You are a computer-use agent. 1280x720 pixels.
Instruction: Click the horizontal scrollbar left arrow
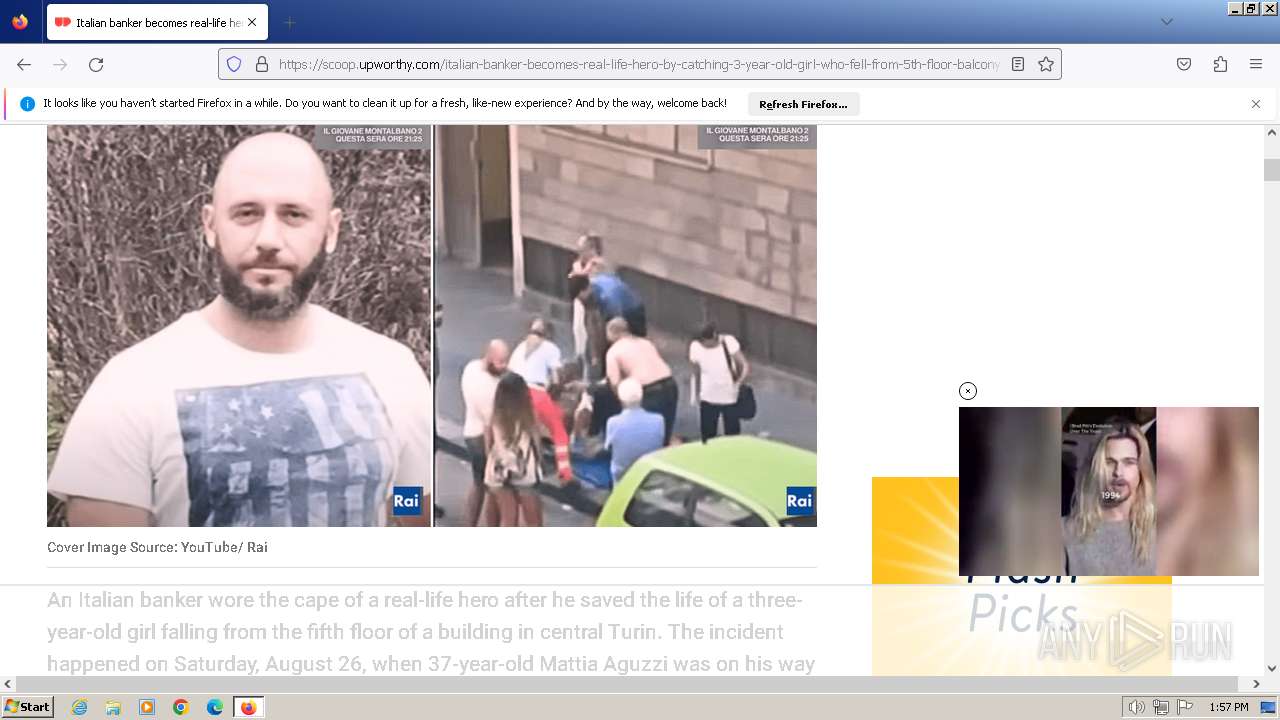pyautogui.click(x=8, y=684)
